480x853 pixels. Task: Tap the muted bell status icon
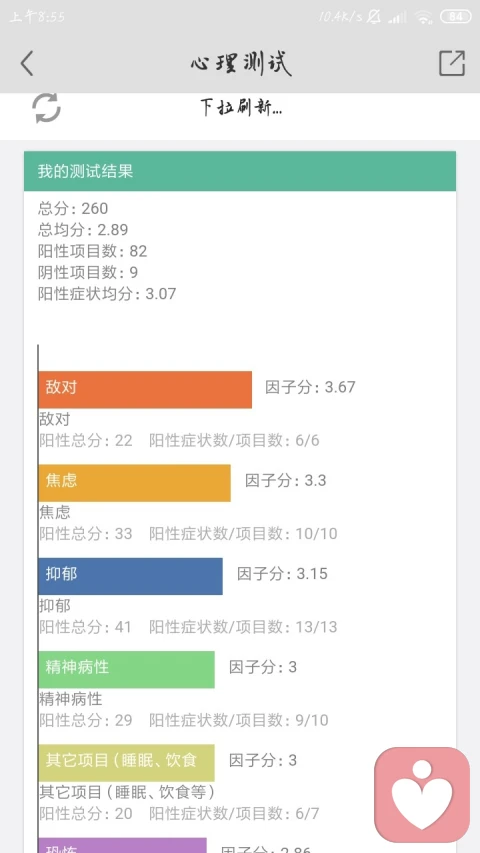point(374,17)
